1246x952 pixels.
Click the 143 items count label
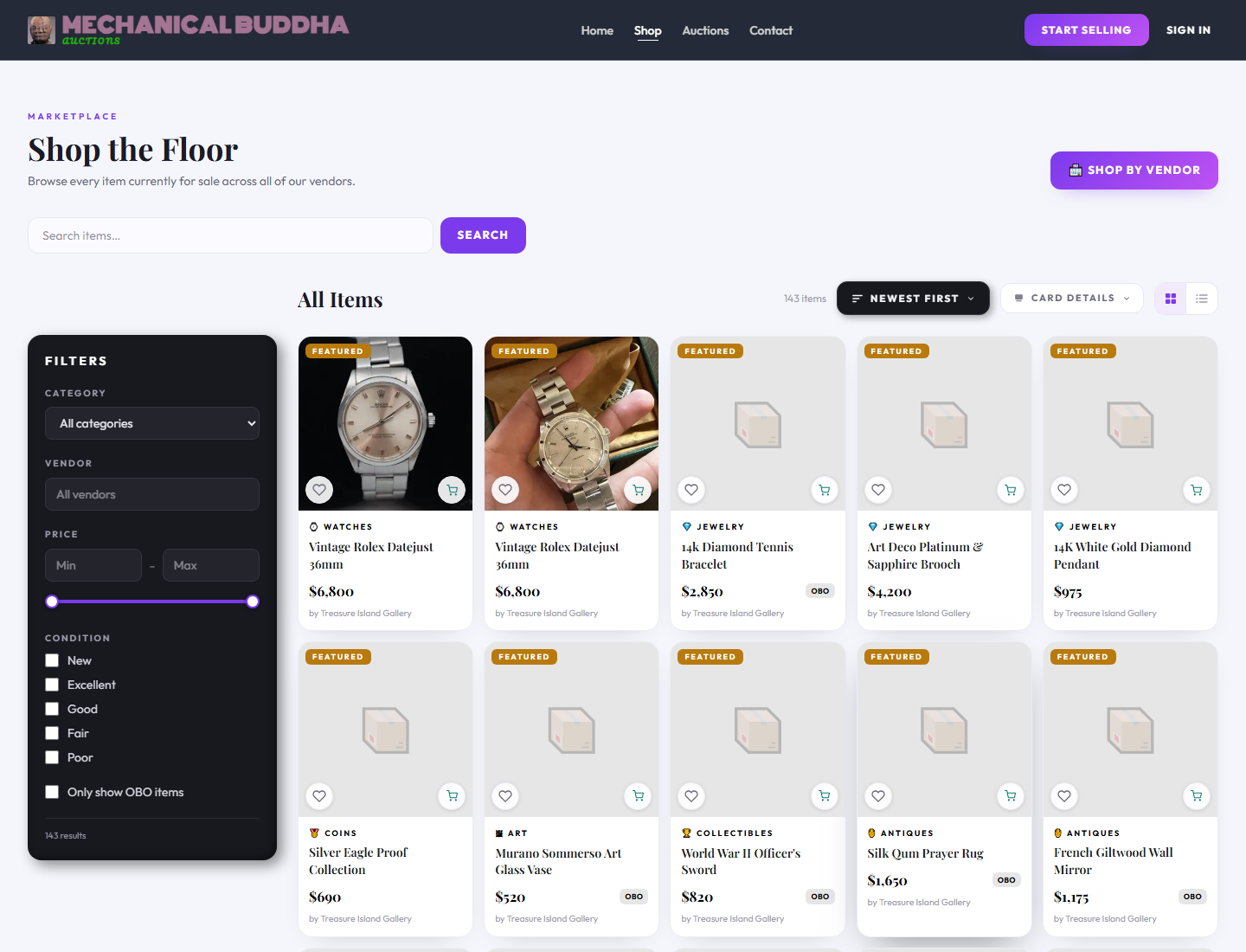click(x=805, y=299)
